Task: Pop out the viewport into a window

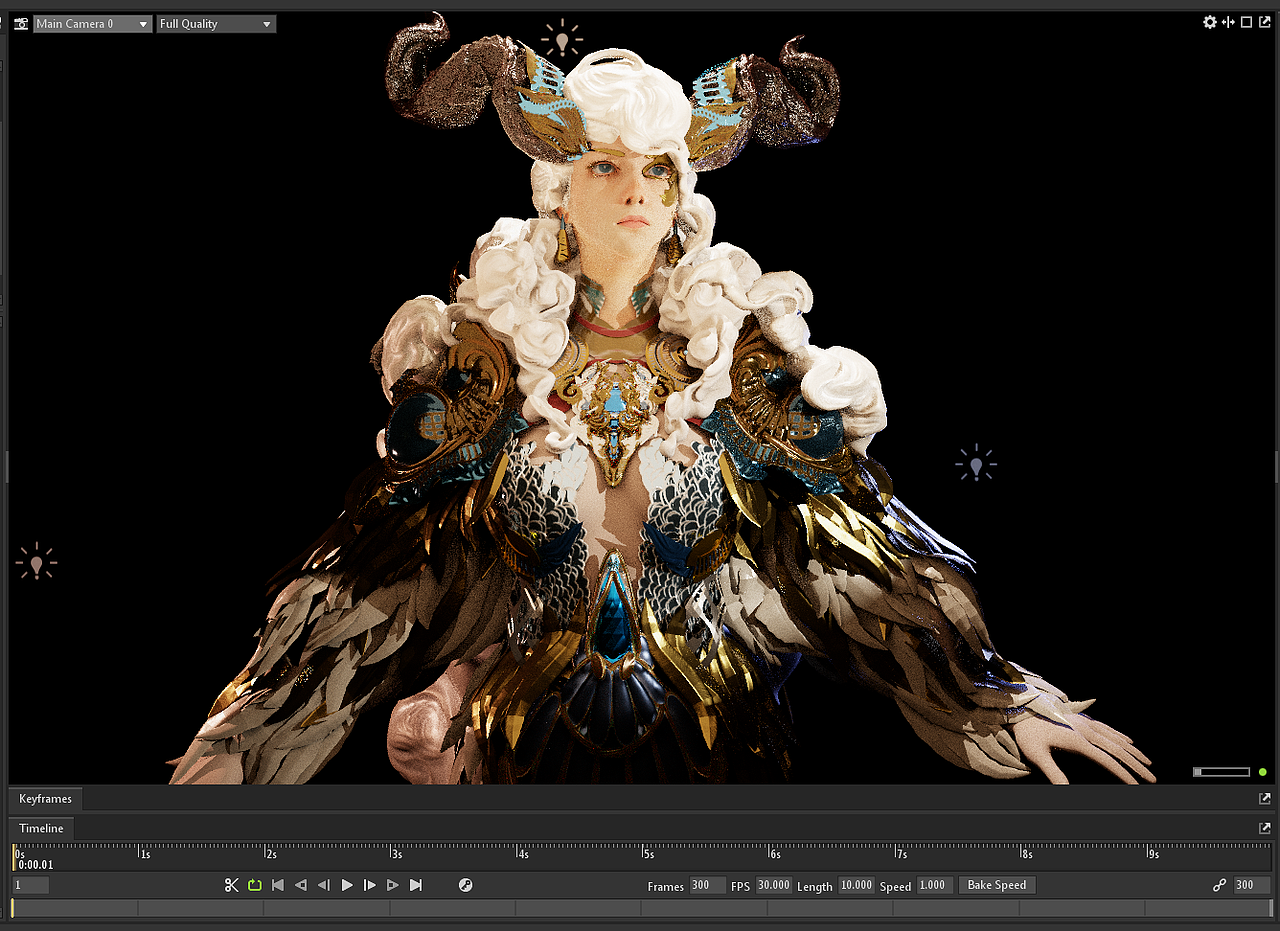Action: tap(1265, 22)
